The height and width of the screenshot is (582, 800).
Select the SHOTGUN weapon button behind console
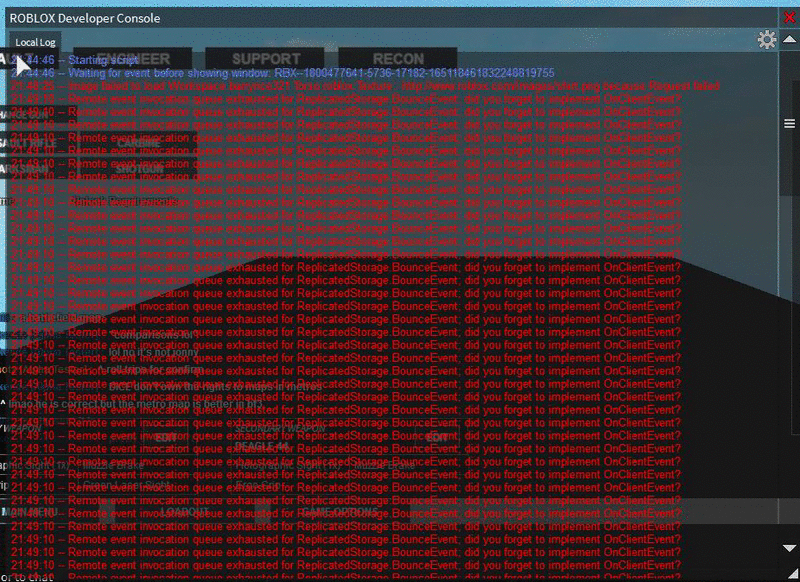click(x=139, y=169)
